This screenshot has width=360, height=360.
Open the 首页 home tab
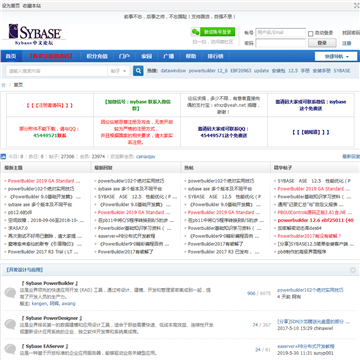(11, 56)
